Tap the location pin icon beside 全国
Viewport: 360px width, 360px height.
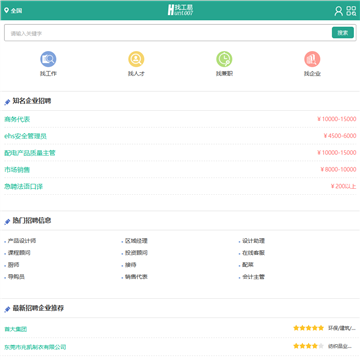point(6,10)
